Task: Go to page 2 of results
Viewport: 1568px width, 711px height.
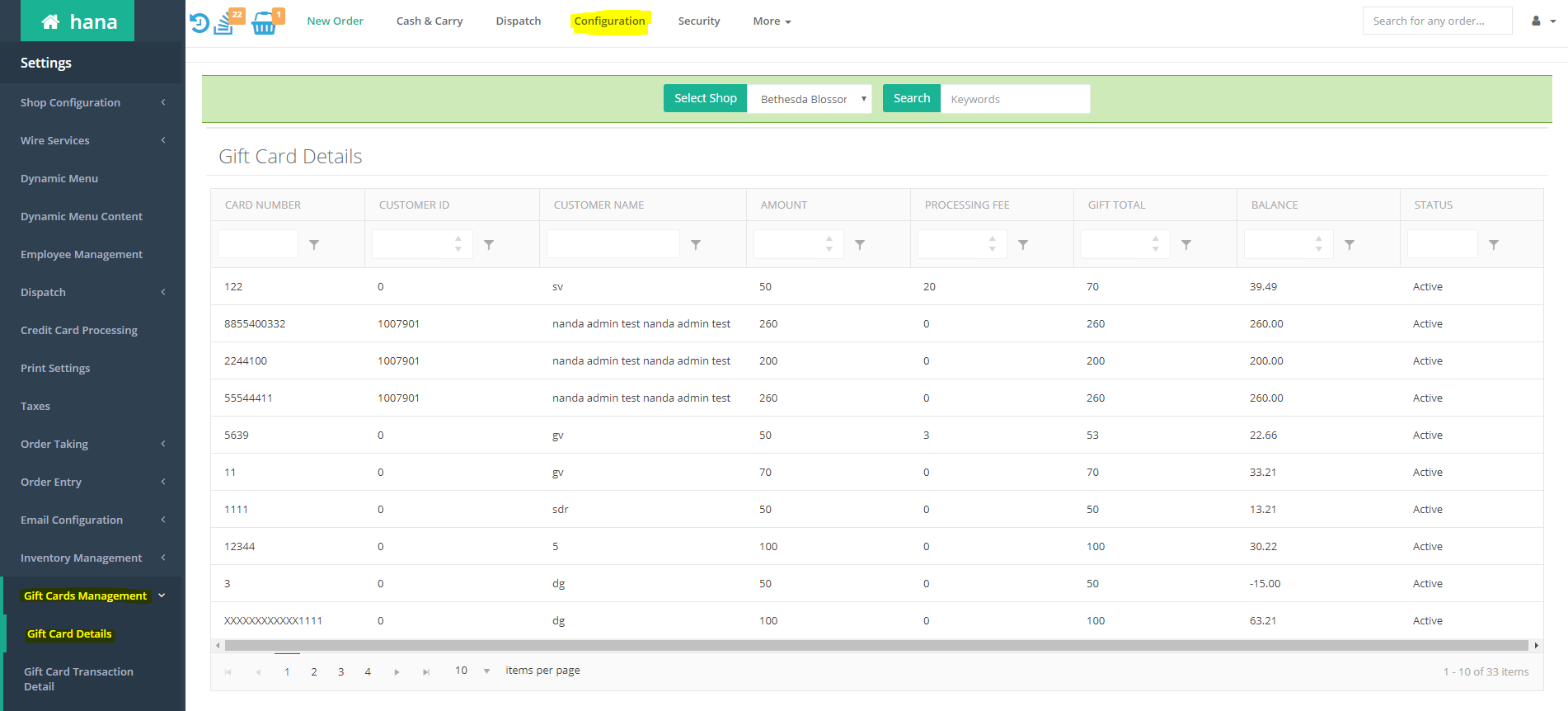Action: pyautogui.click(x=314, y=672)
